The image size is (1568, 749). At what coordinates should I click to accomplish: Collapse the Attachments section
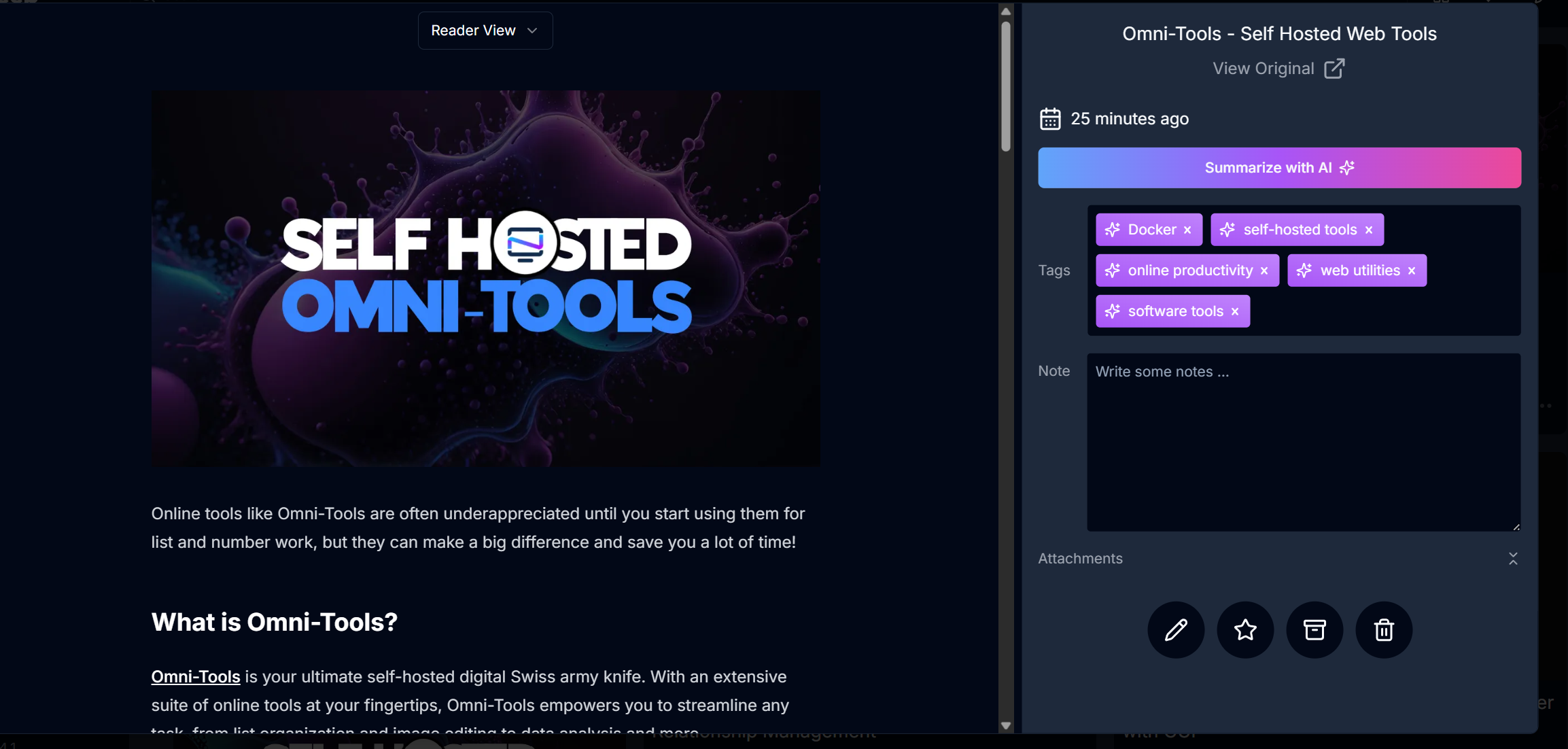pos(1513,559)
